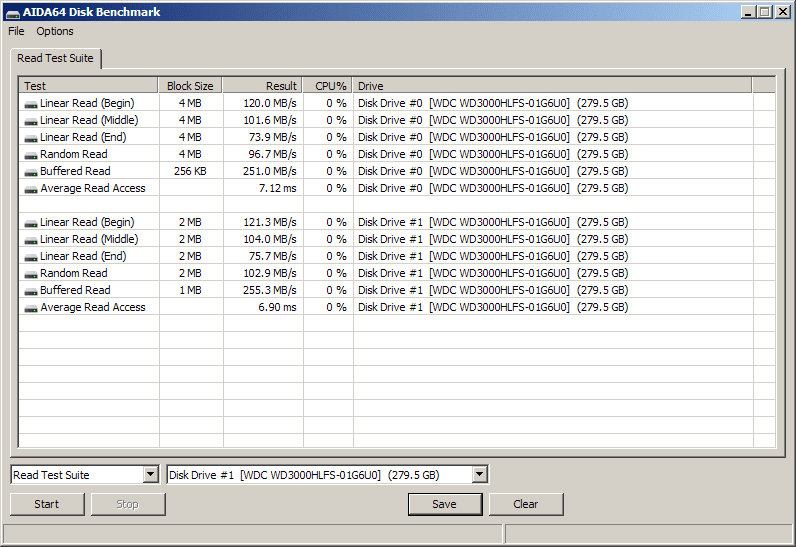Click disk icon of Random Read 4 MB row
Viewport: 796px width, 547px height.
[x=30, y=156]
